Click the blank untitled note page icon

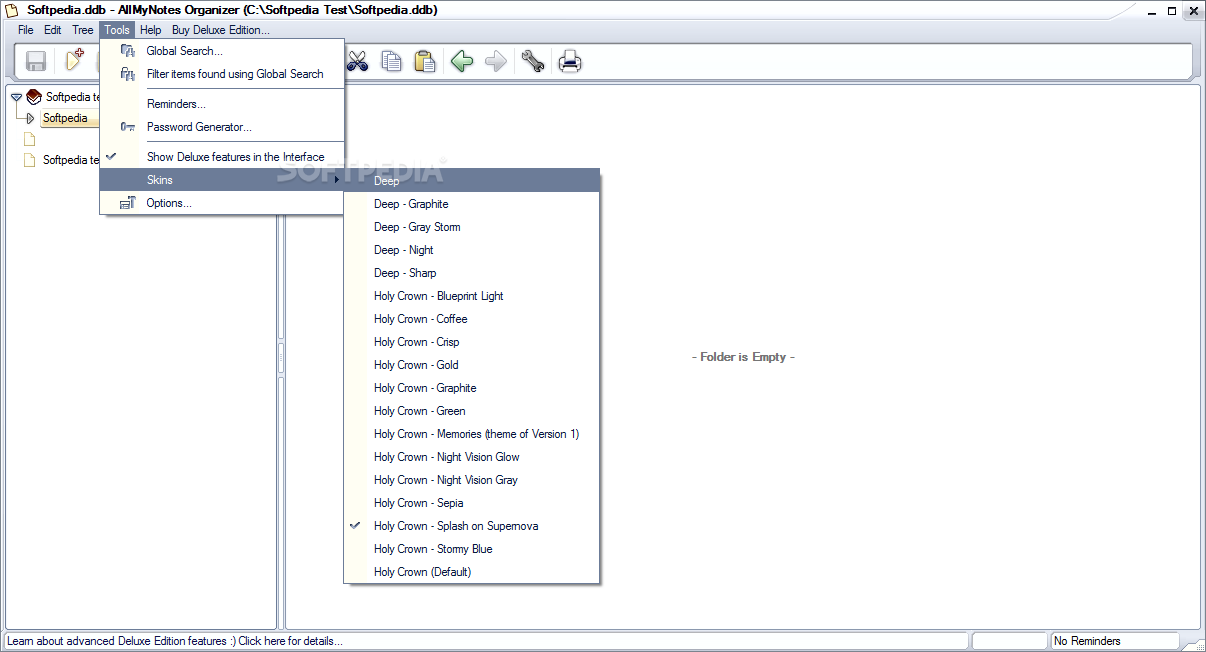[29, 139]
